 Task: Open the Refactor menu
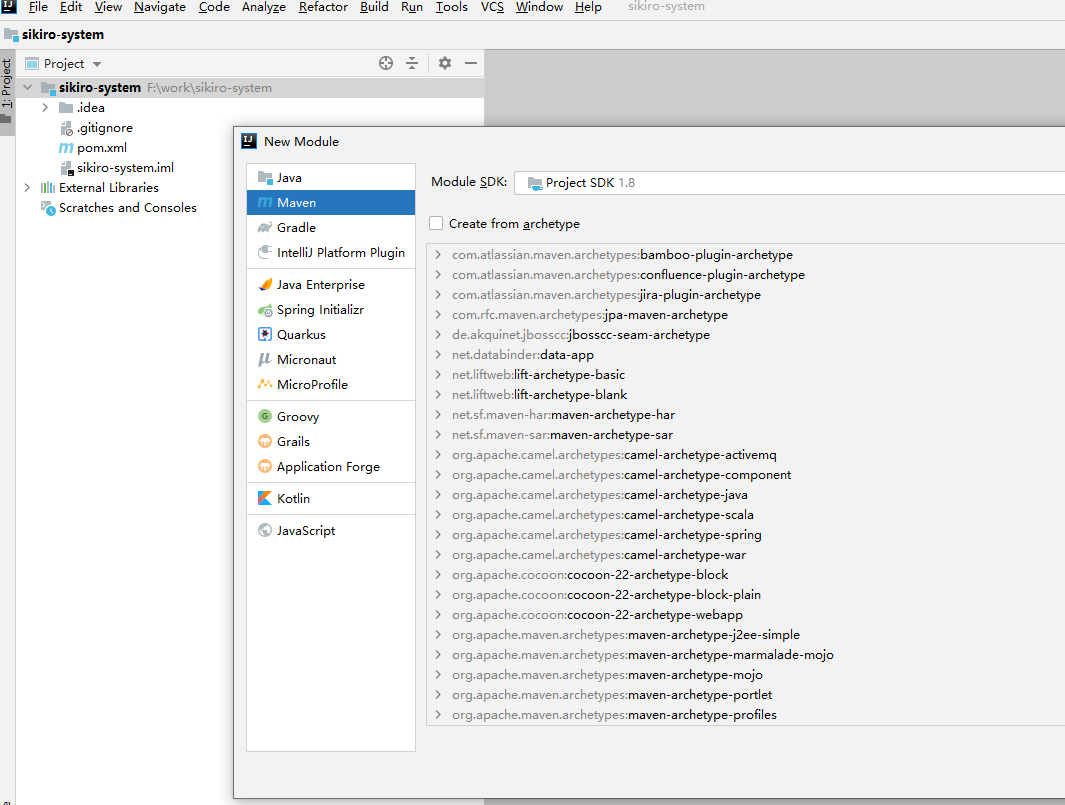[x=323, y=7]
